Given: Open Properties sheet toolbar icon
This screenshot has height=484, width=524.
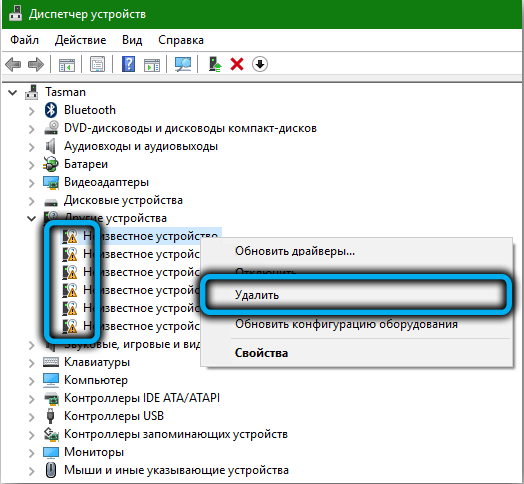Looking at the screenshot, I should point(97,64).
